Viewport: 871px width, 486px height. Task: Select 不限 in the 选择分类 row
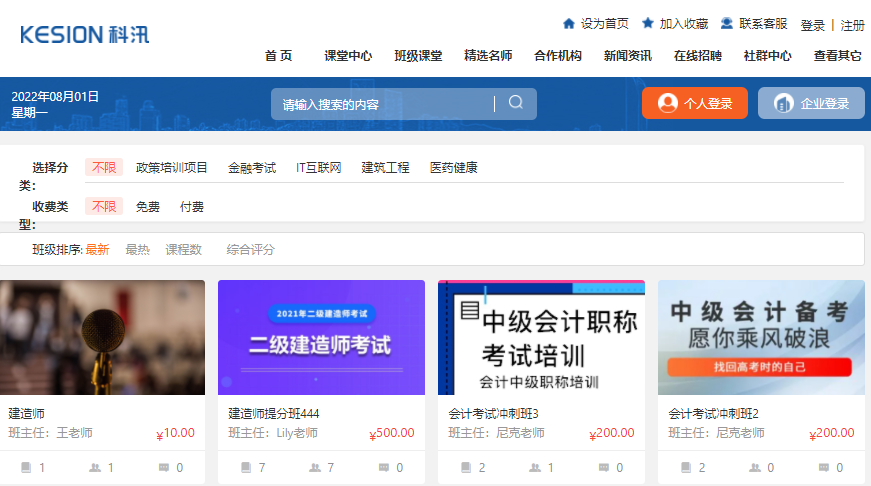click(x=104, y=167)
